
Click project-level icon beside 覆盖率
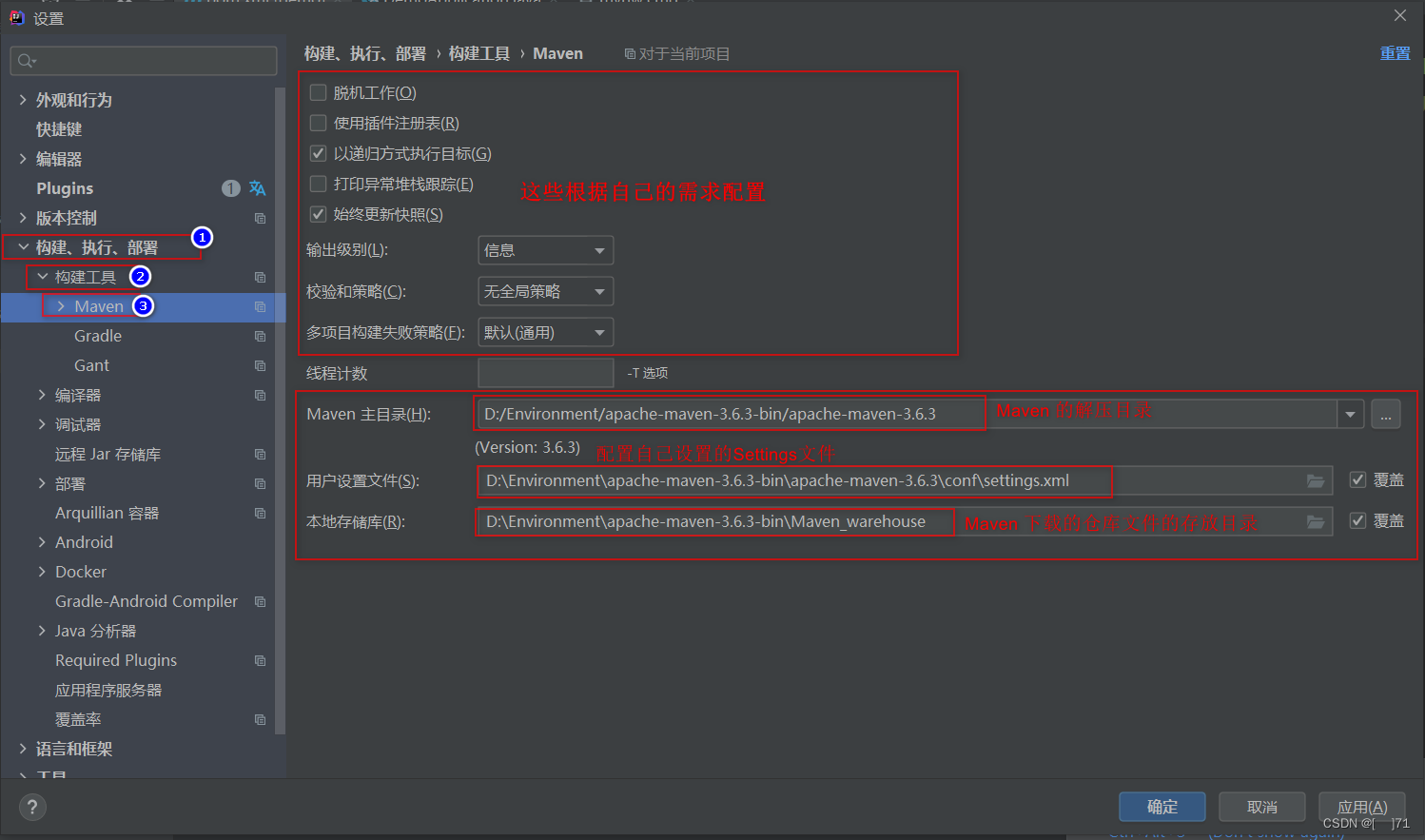(260, 719)
